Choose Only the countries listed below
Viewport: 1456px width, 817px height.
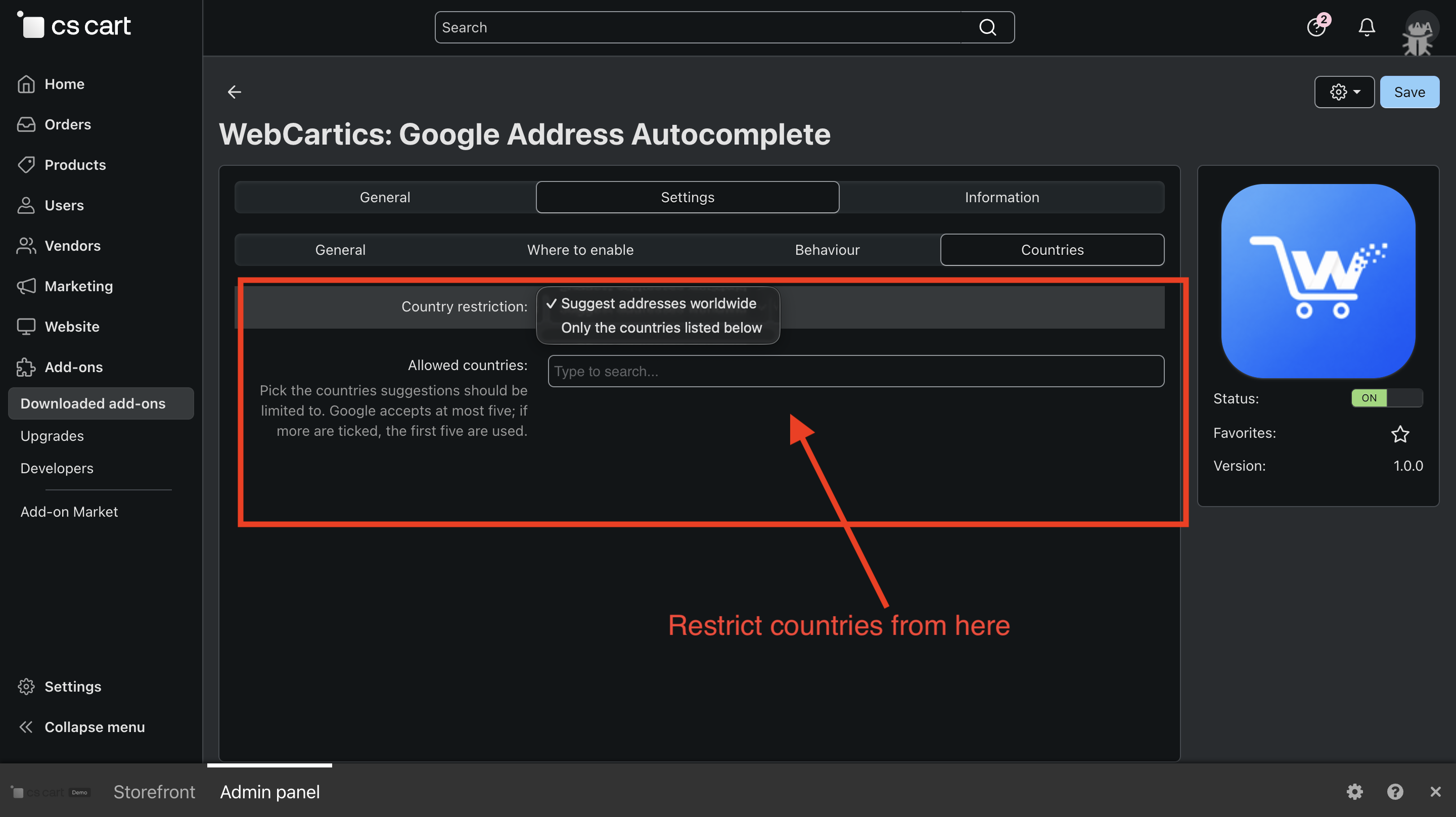(x=658, y=328)
